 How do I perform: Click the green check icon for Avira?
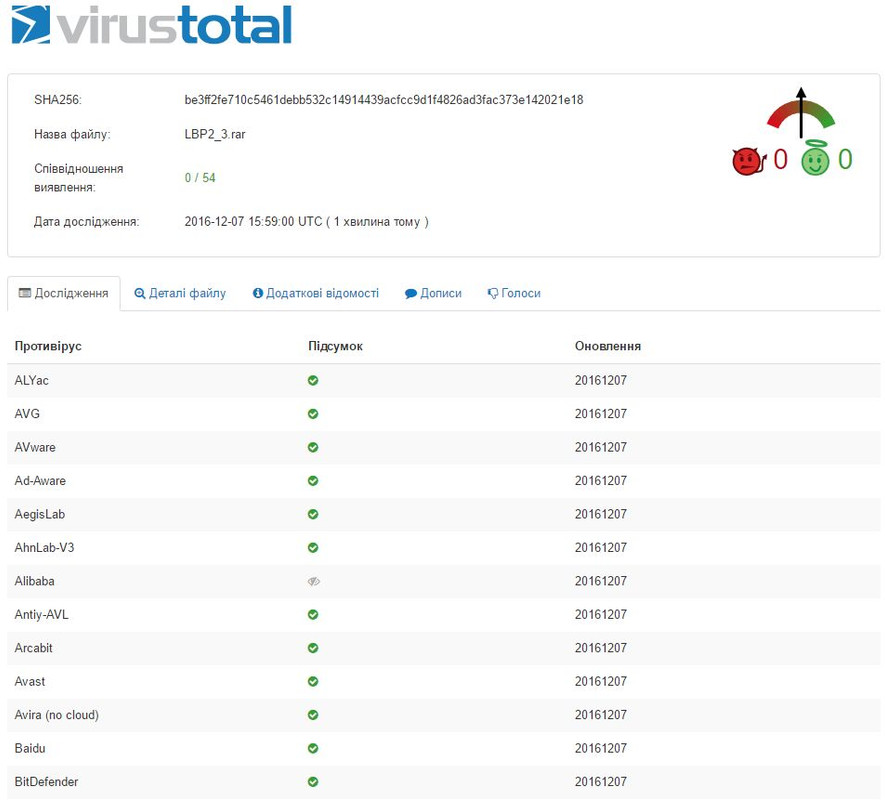click(x=313, y=715)
